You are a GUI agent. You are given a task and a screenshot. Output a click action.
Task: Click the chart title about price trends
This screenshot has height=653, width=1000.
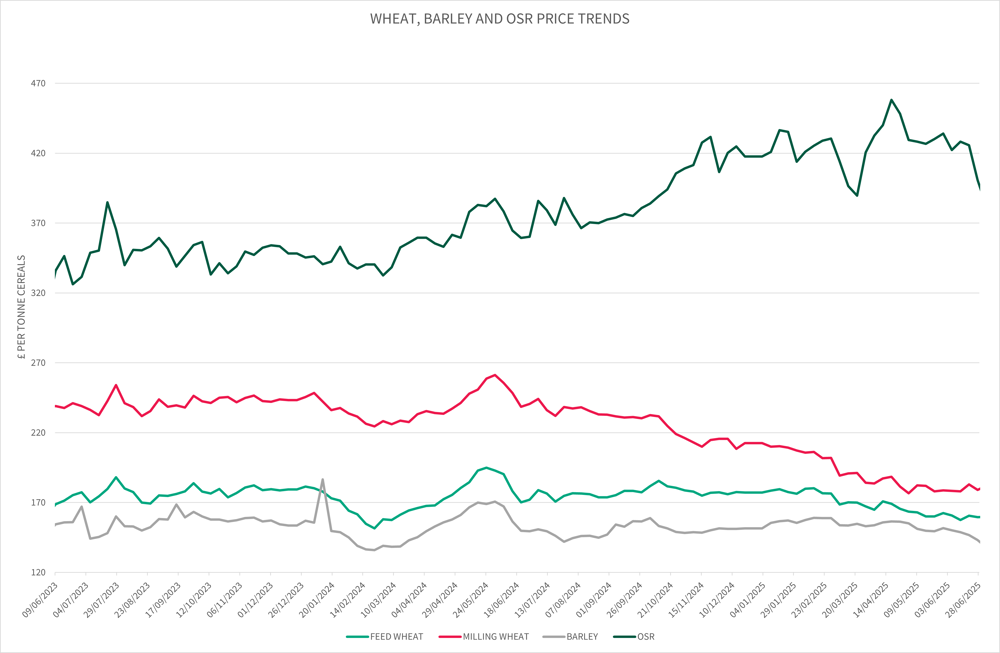click(500, 19)
